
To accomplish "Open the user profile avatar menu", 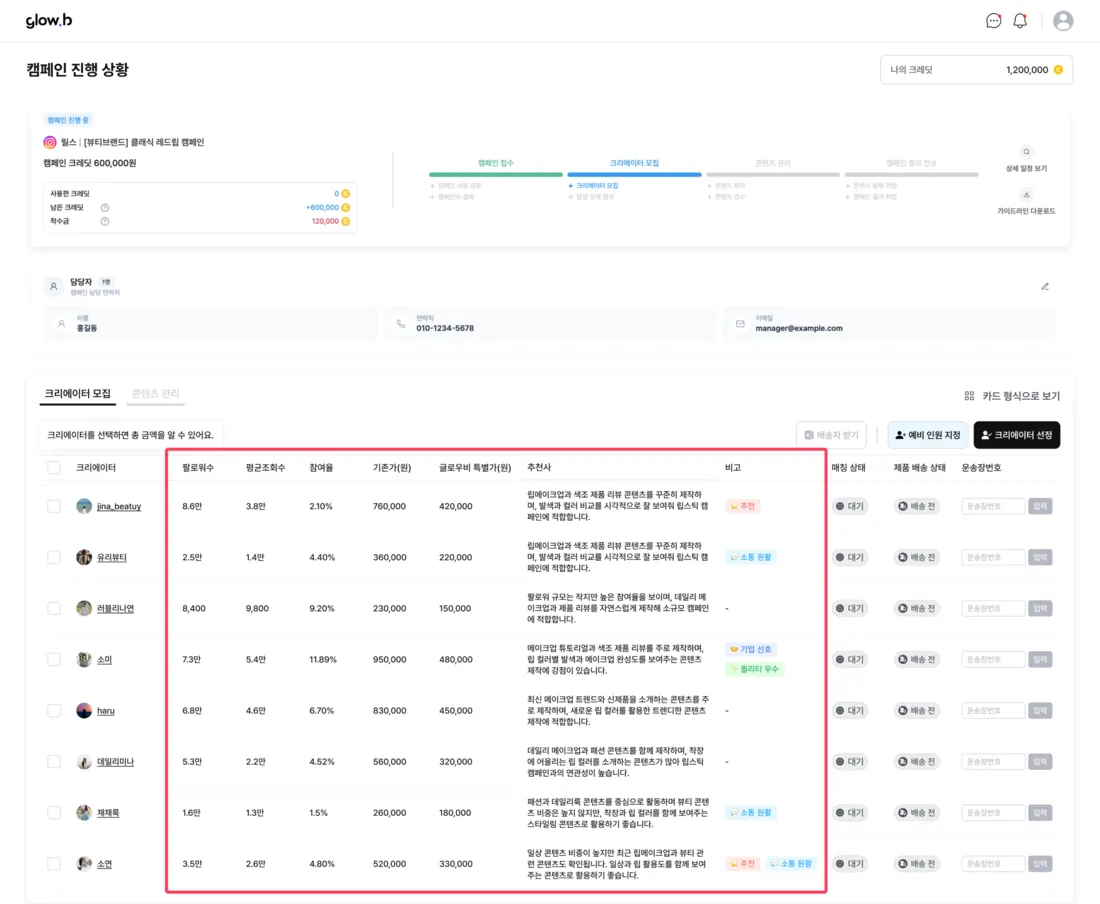I will [1063, 21].
